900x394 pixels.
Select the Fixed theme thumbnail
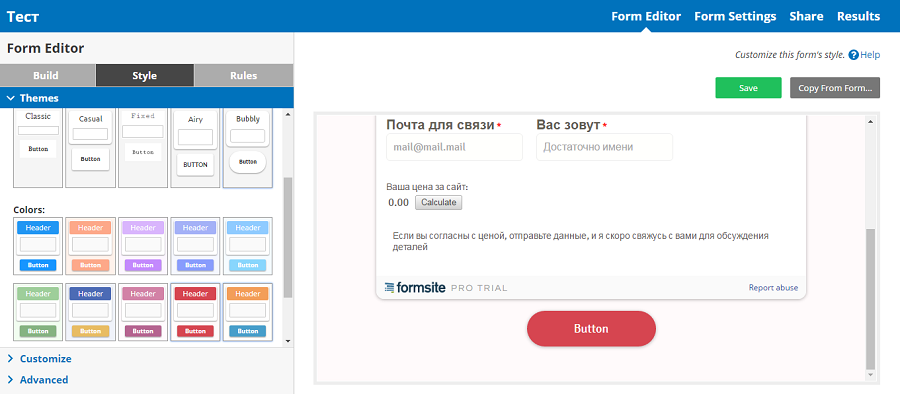143,148
